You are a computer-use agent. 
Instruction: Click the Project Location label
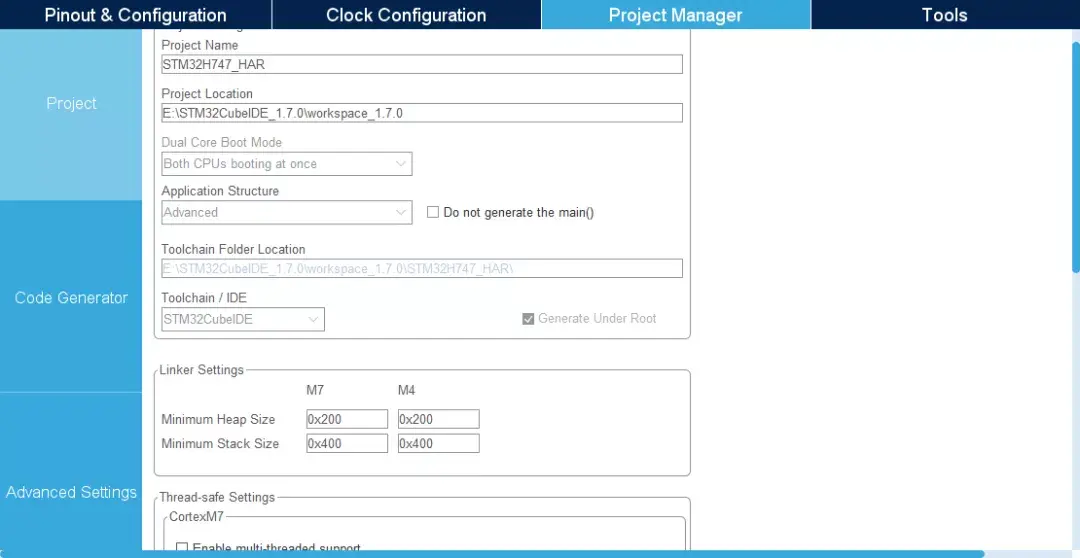pyautogui.click(x=207, y=94)
